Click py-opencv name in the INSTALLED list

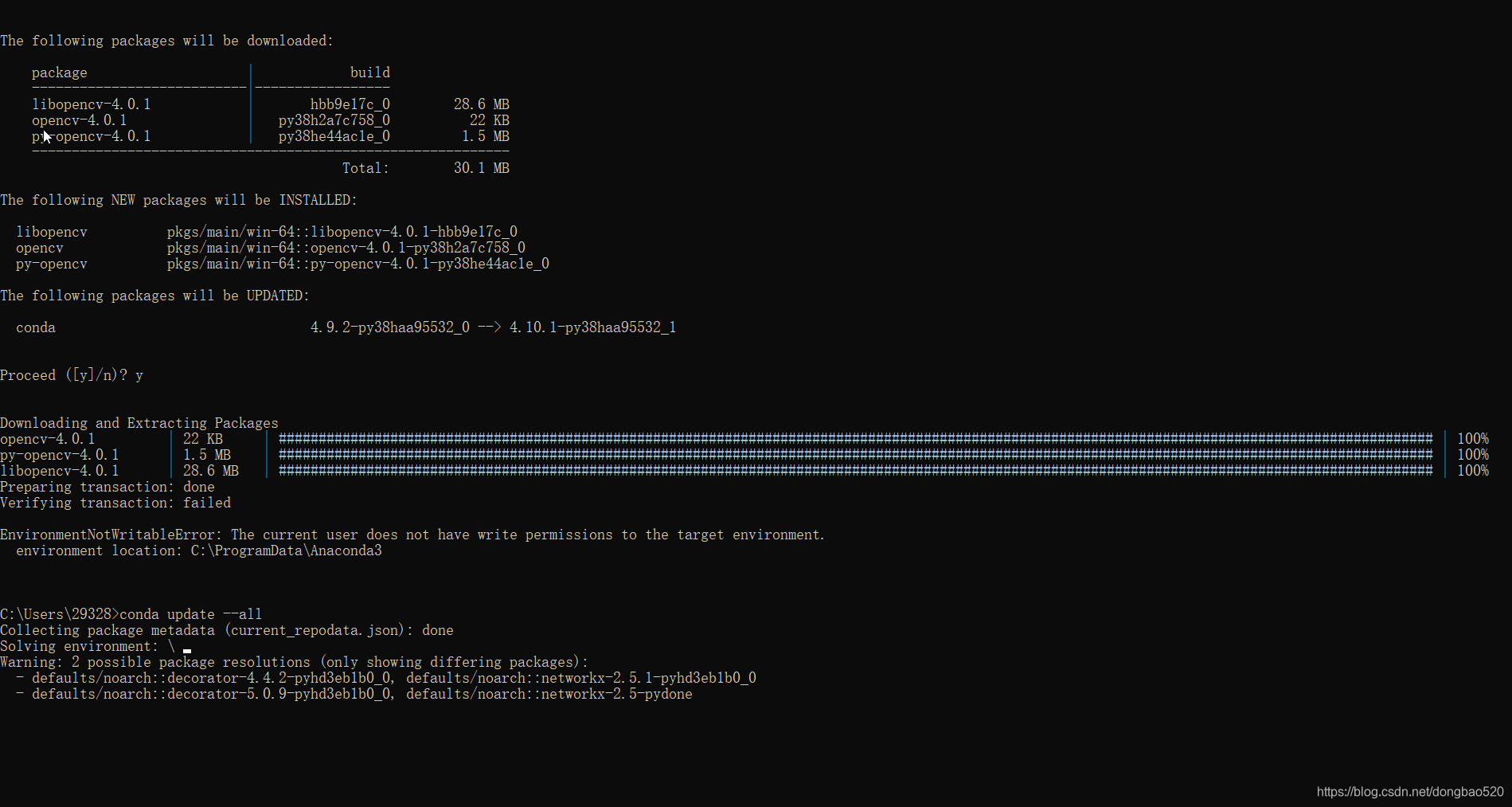click(52, 264)
